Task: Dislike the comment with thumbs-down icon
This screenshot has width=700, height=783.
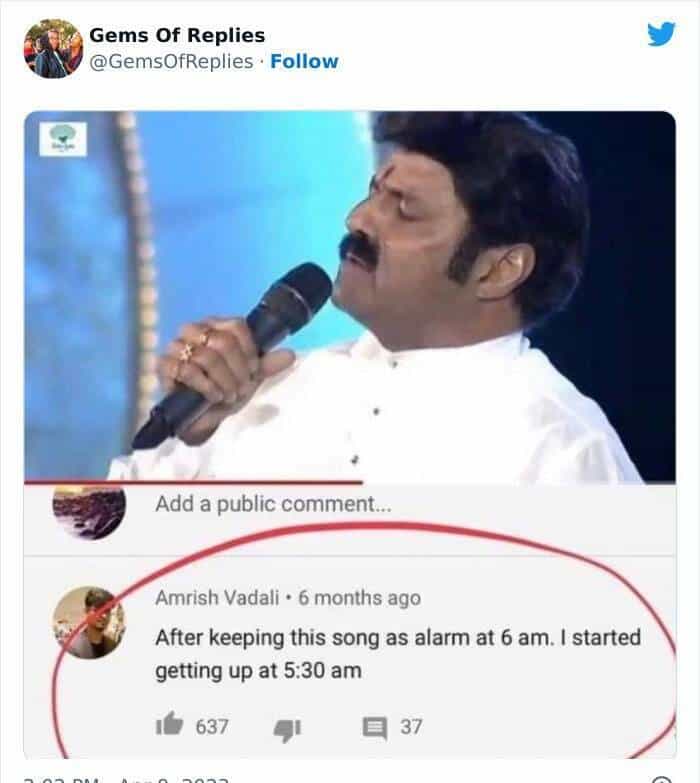Action: tap(288, 730)
